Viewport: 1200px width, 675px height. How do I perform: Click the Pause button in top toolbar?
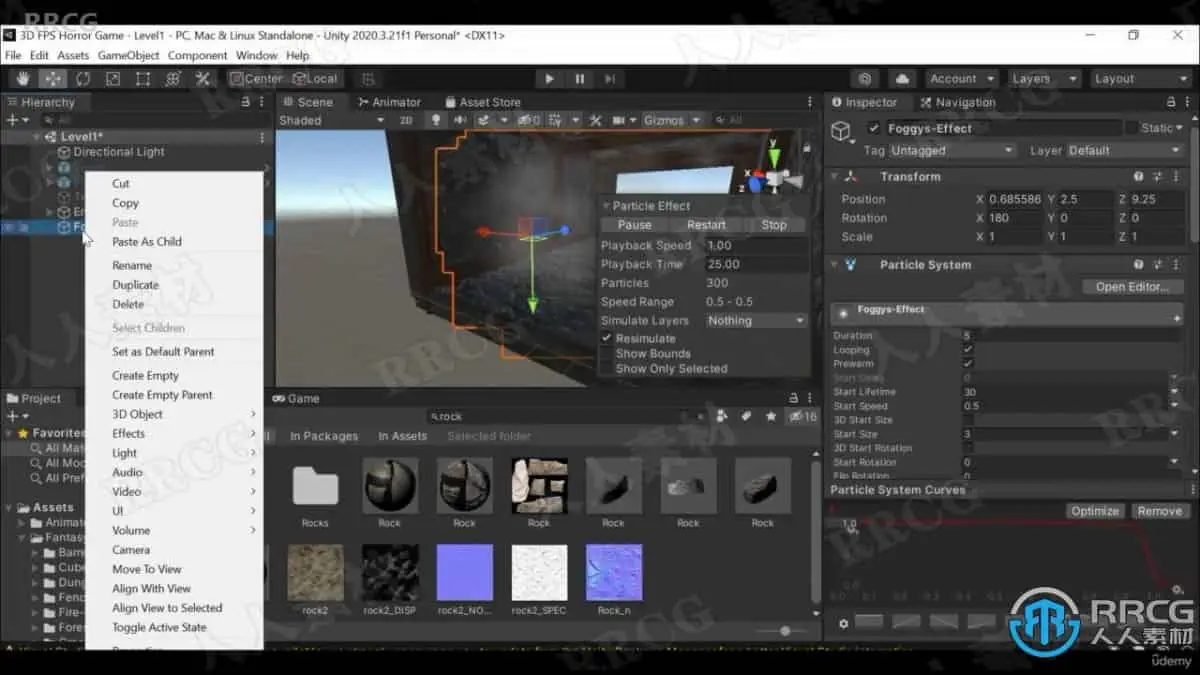tap(579, 79)
